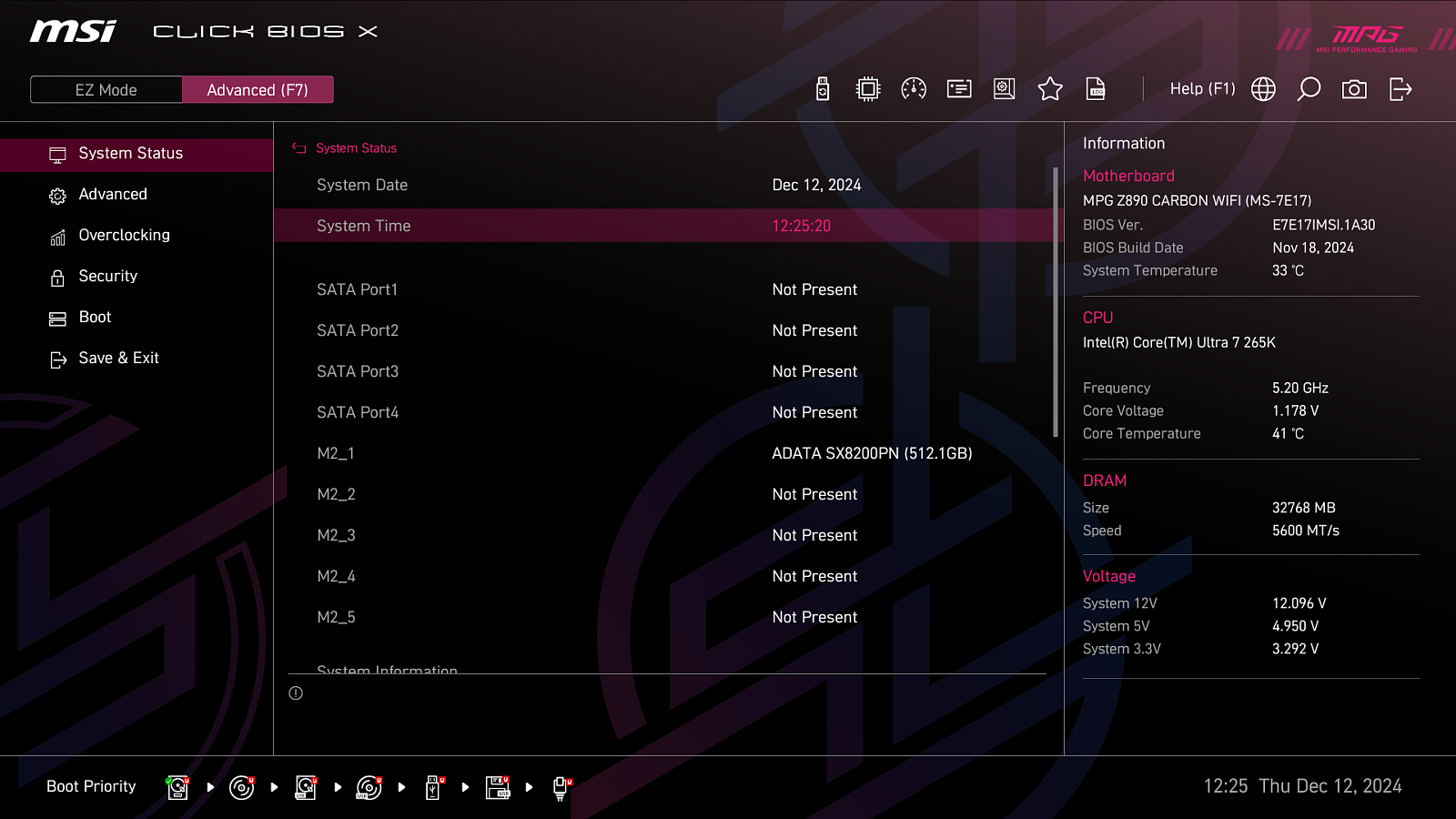Screen dimensions: 1456x819
Task: Select the USB hard disk boot device icon
Action: [x=306, y=787]
